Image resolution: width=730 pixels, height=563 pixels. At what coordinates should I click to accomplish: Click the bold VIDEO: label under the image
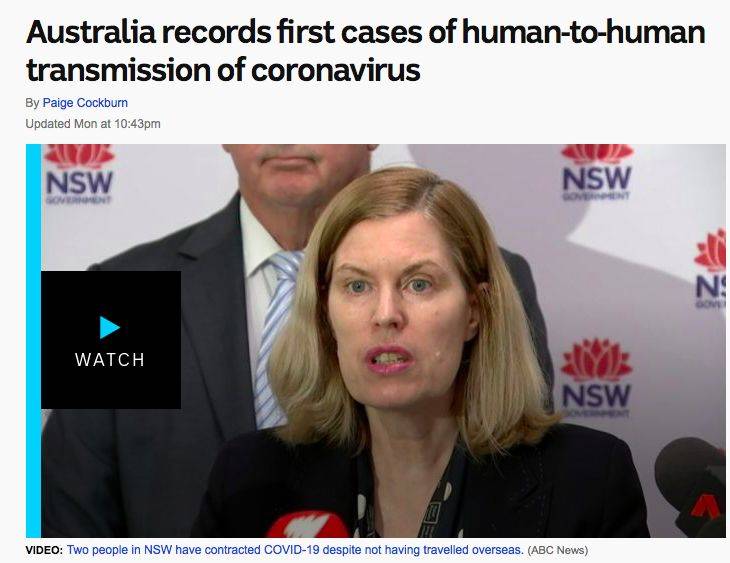44,550
